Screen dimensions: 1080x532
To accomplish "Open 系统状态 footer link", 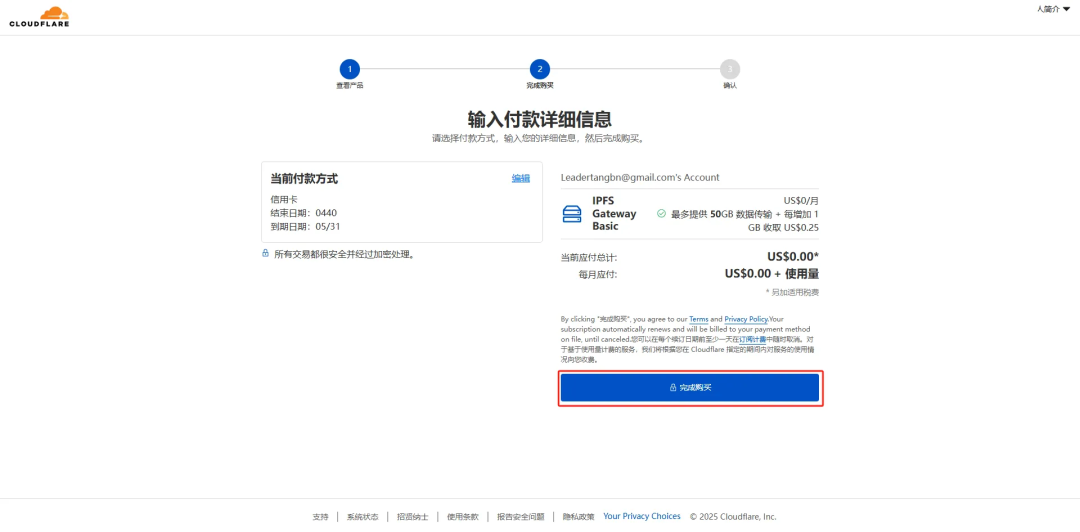I will coord(362,517).
